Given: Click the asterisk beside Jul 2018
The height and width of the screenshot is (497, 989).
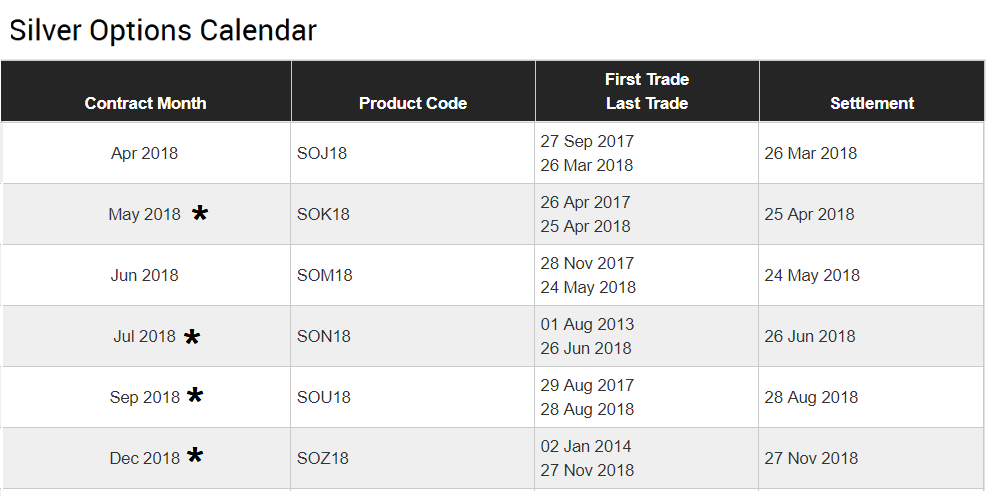Looking at the screenshot, I should (x=192, y=337).
